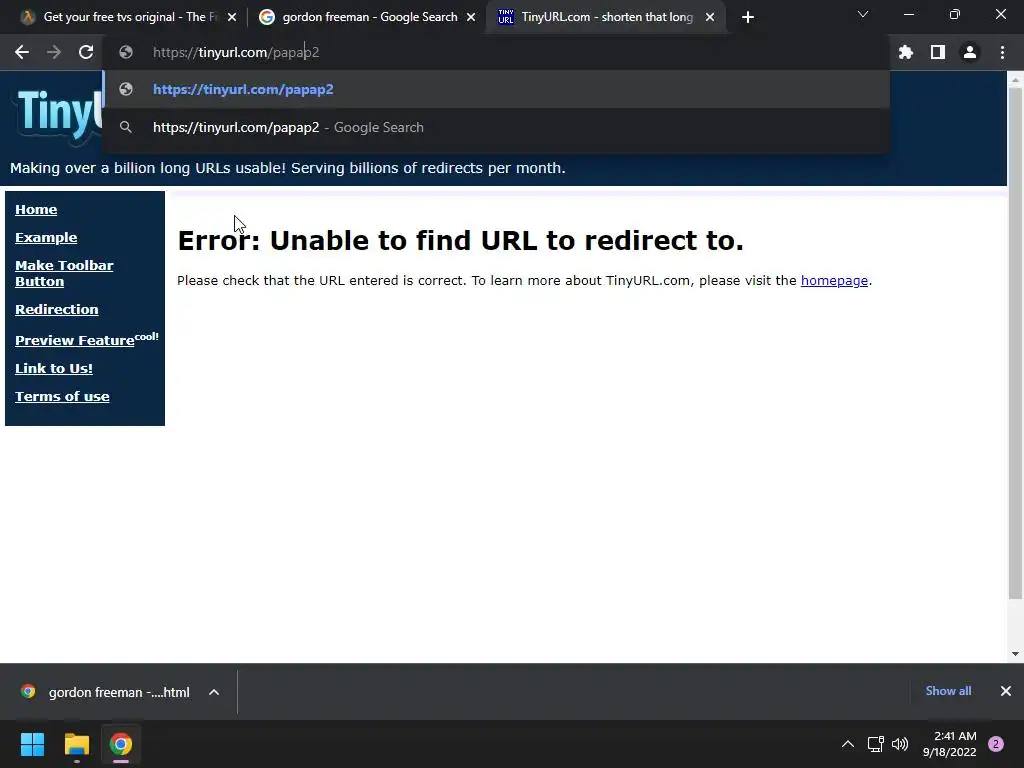Choose the papap2 Google Search suggestion
Image resolution: width=1024 pixels, height=768 pixels.
tap(496, 127)
